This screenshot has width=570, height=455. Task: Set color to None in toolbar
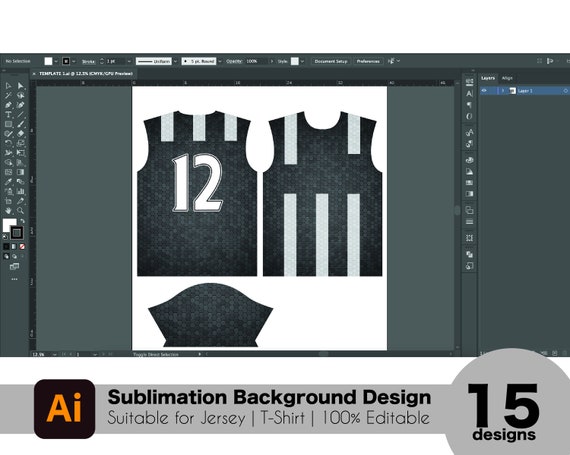click(x=22, y=246)
